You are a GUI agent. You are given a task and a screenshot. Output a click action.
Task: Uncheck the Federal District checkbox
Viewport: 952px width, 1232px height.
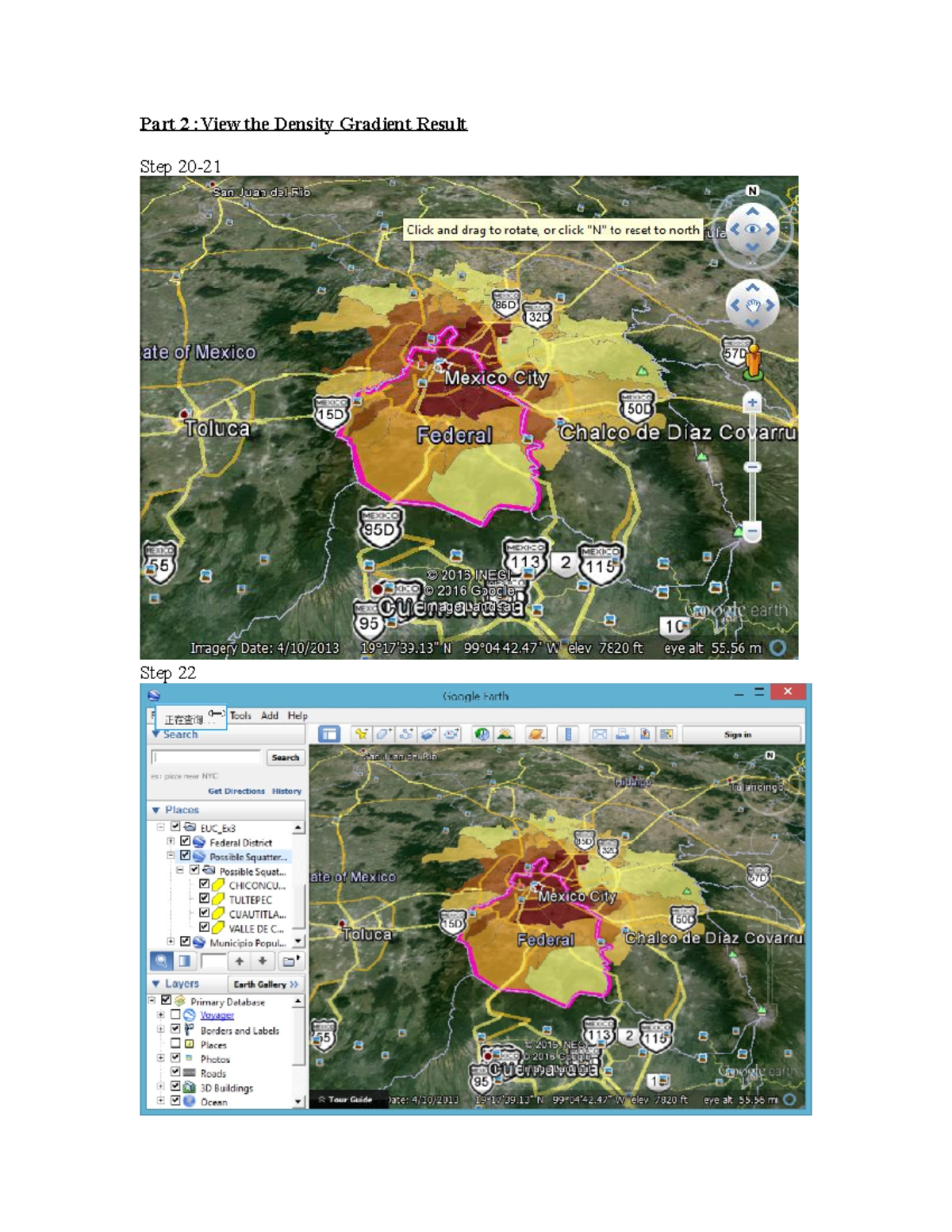(x=185, y=841)
